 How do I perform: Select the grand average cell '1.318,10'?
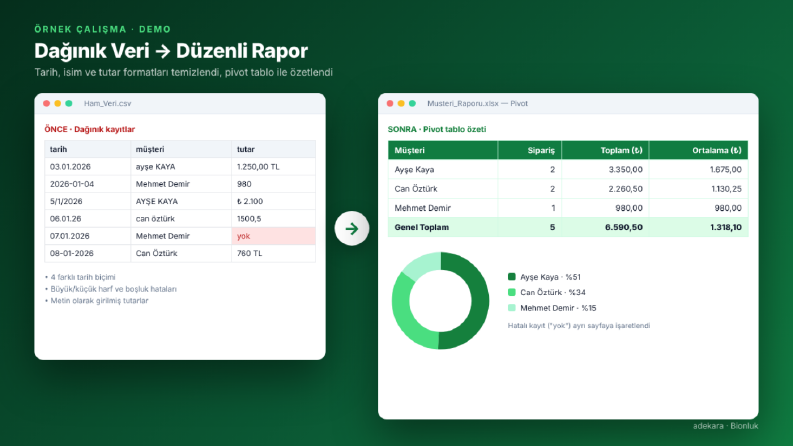click(x=698, y=227)
